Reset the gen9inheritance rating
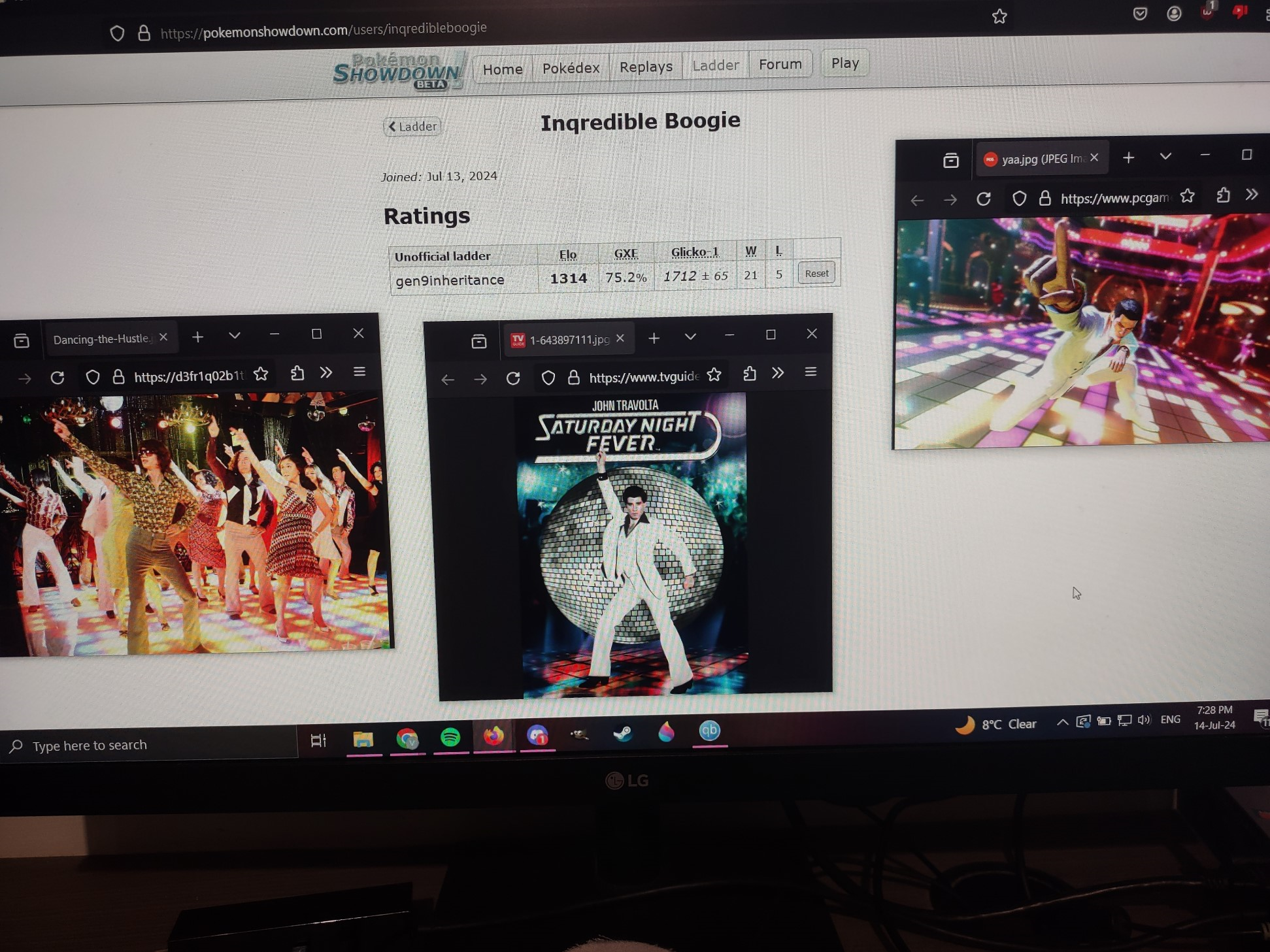 pyautogui.click(x=816, y=273)
